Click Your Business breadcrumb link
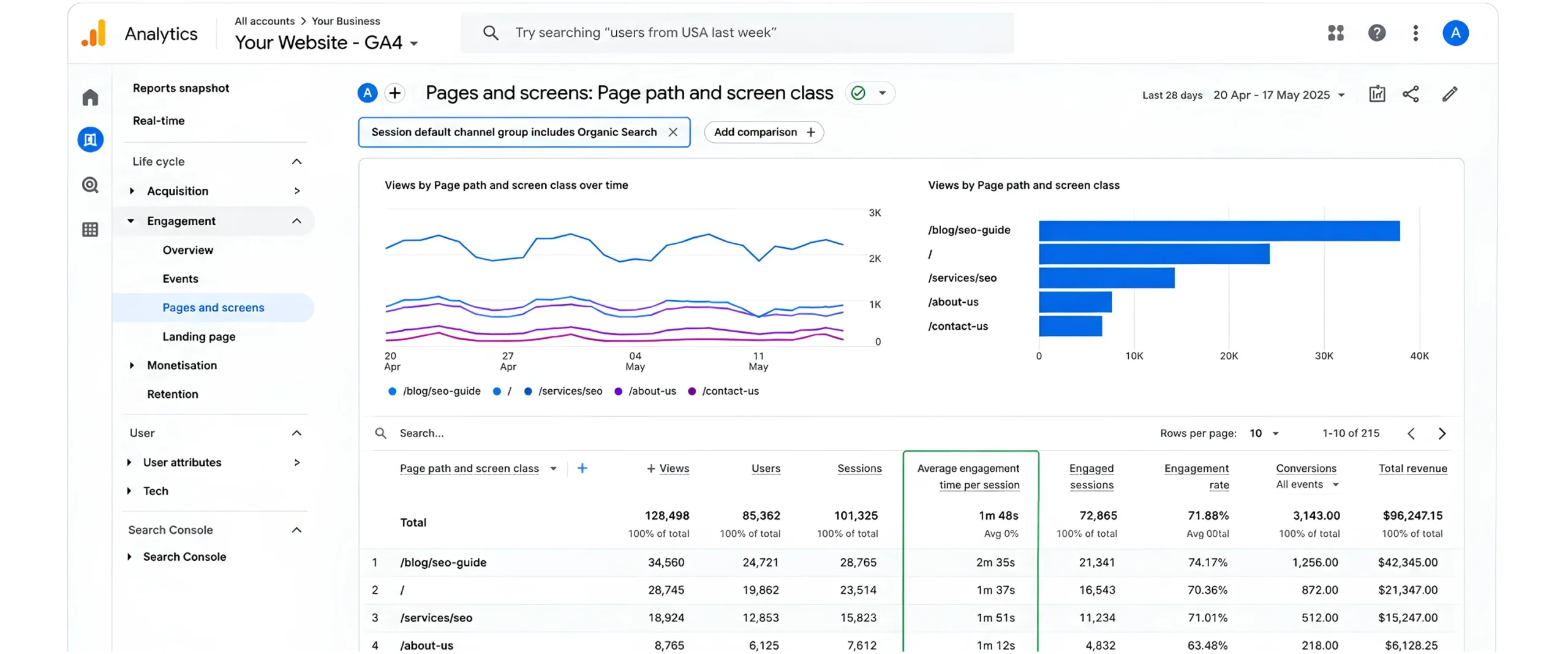Viewport: 1568px width, 654px height. click(x=345, y=21)
